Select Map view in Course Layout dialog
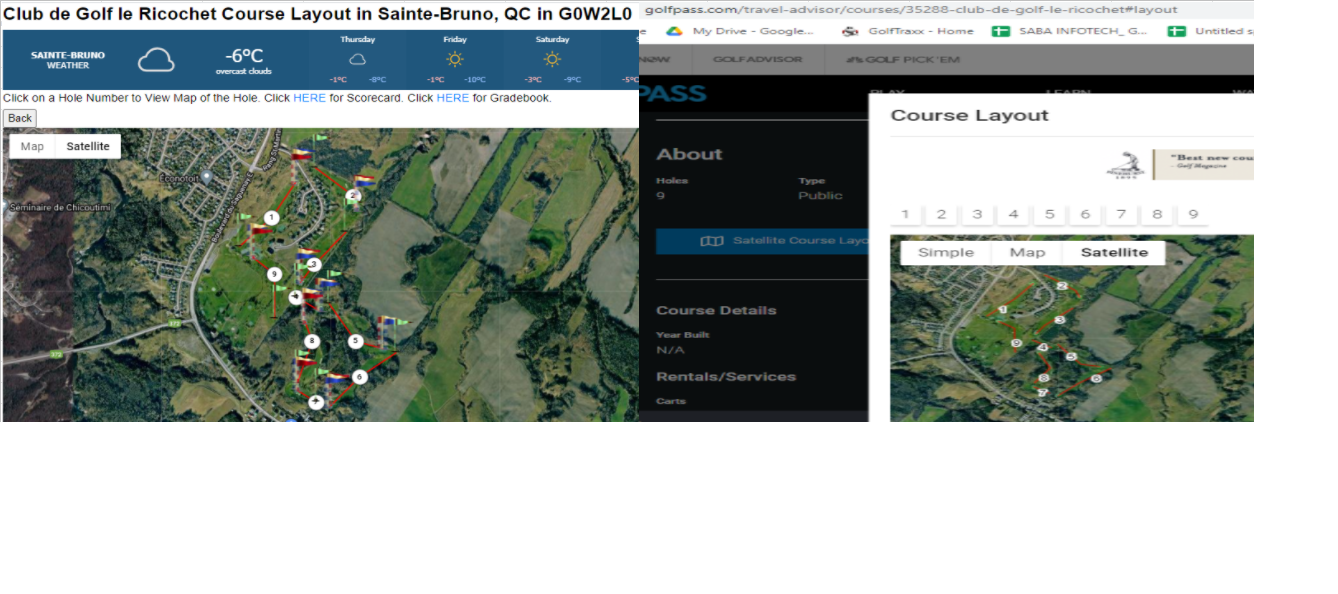Screen dimensions: 1338x594 1027,252
